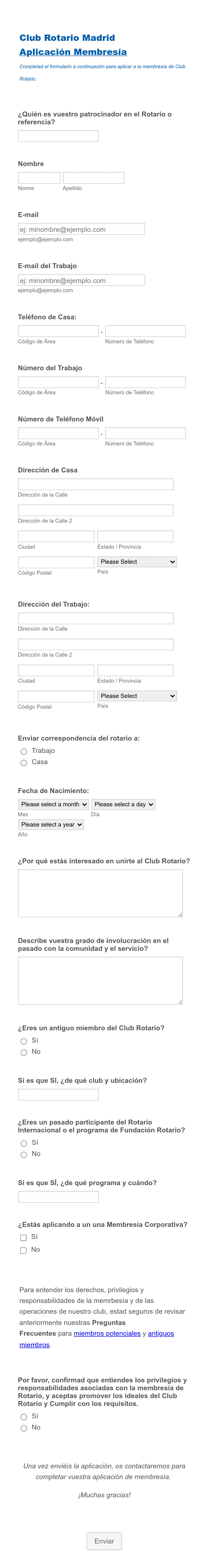Click Ciudad field under Dirección de Casa
209x1568 pixels.
click(56, 536)
